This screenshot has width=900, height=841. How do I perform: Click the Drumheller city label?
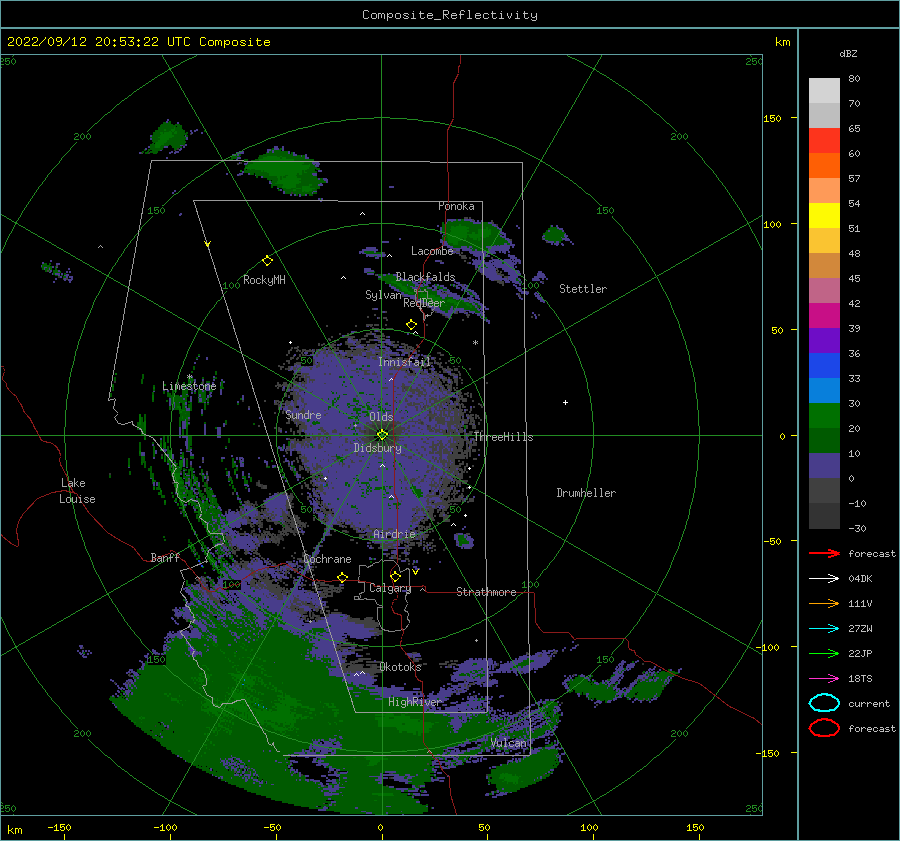[586, 493]
